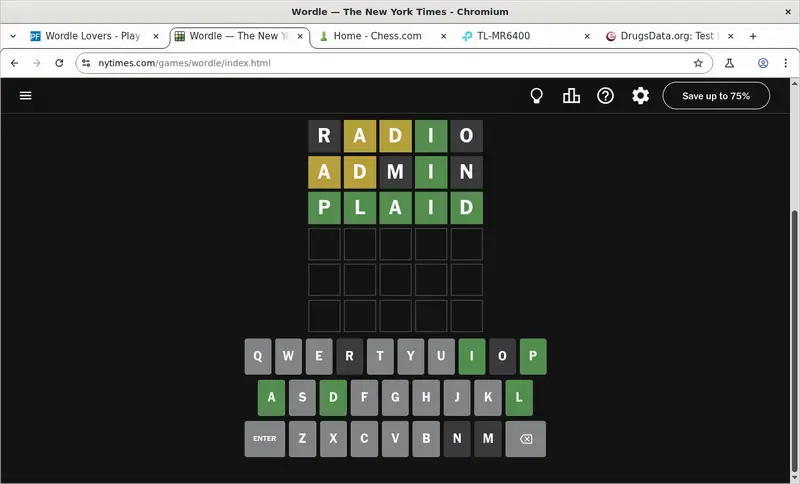800x484 pixels.
Task: Open the Wordle settings gear
Action: (640, 96)
